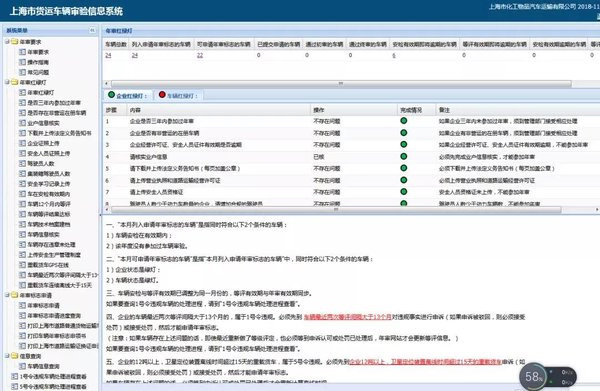Click the 车辆信息查询 page icon

point(23,366)
